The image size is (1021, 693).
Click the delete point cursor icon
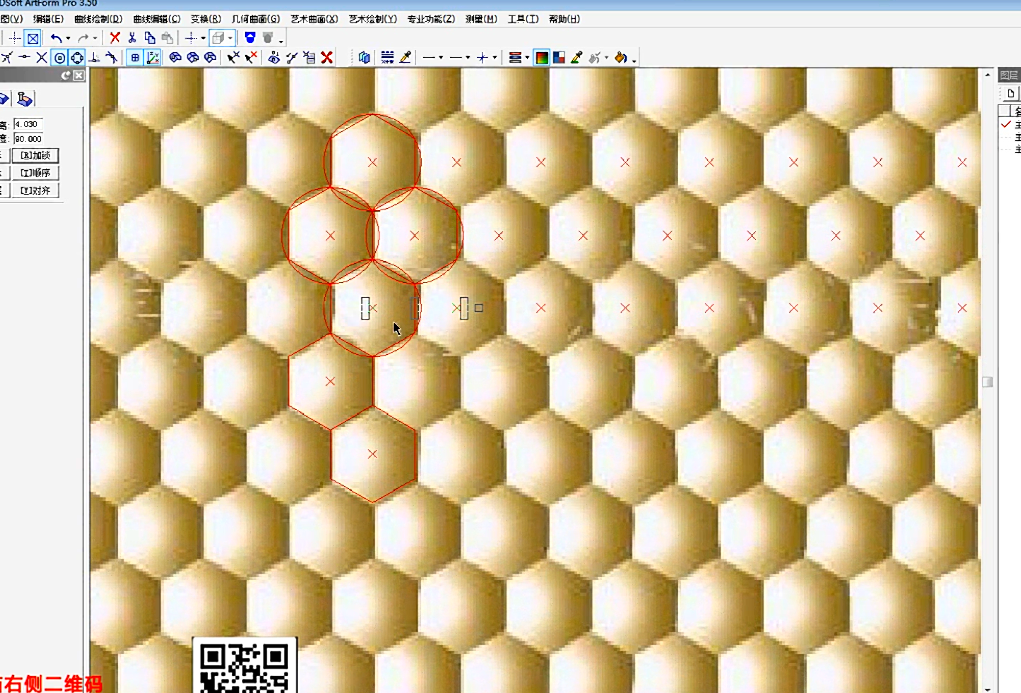coord(251,58)
